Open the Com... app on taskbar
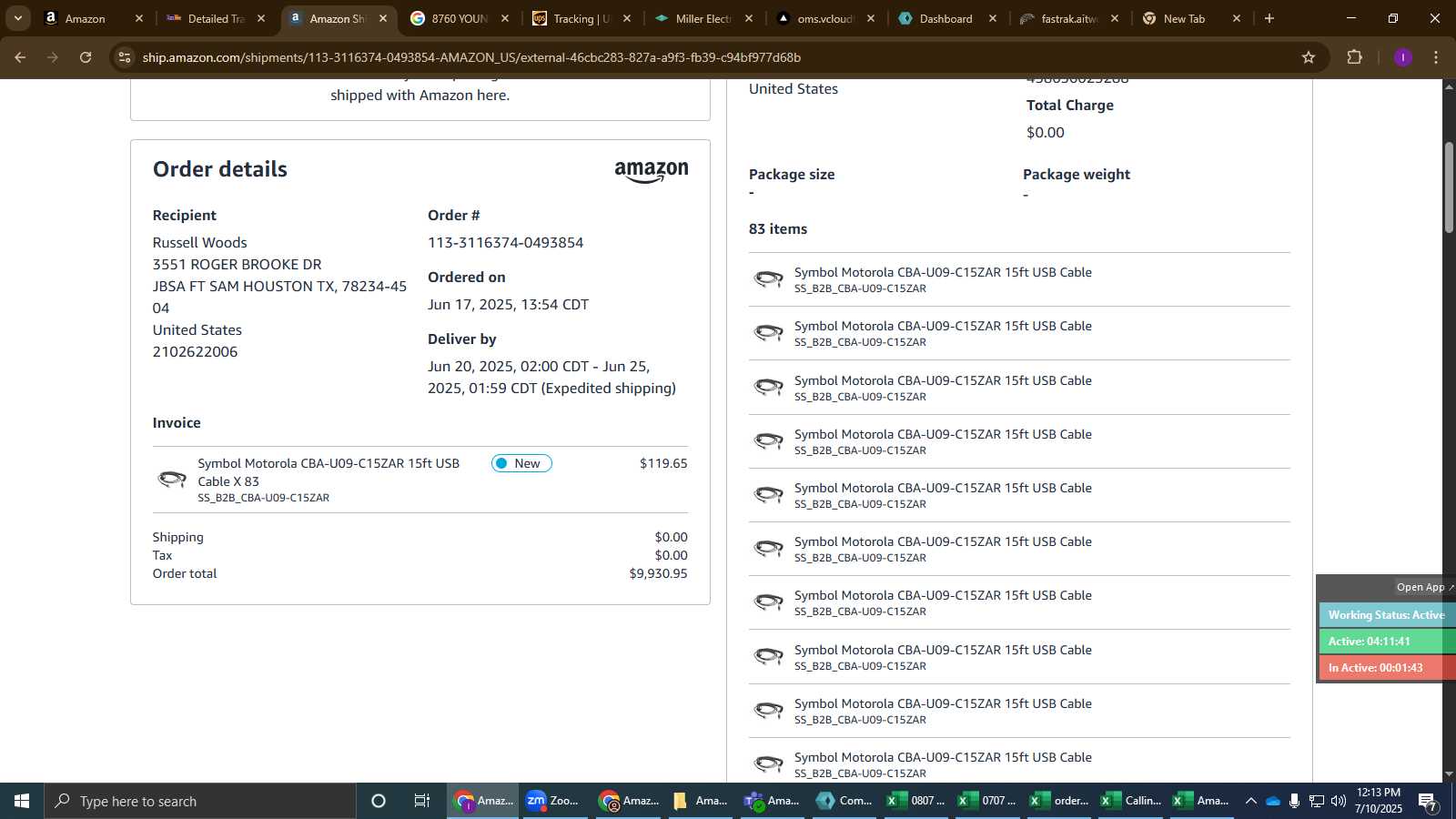This screenshot has height=819, width=1456. click(x=844, y=801)
